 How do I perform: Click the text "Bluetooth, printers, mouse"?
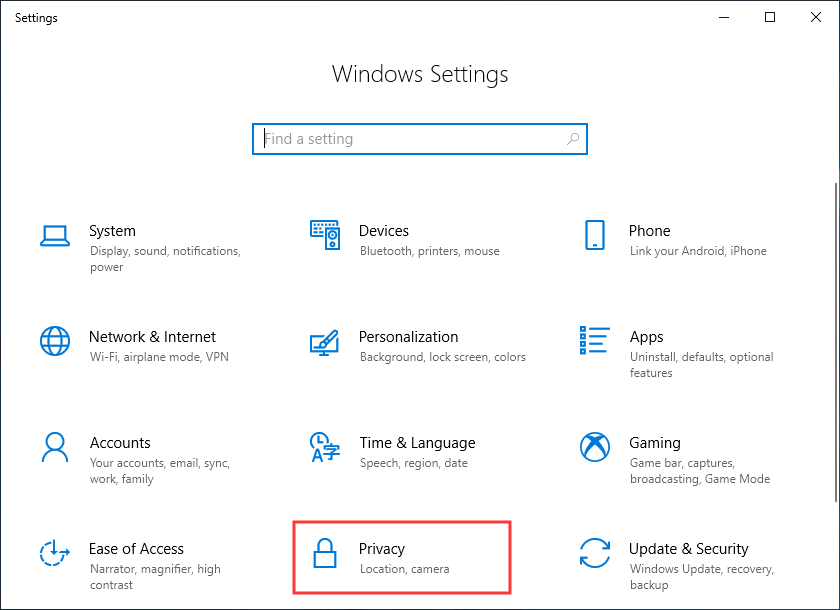point(430,251)
